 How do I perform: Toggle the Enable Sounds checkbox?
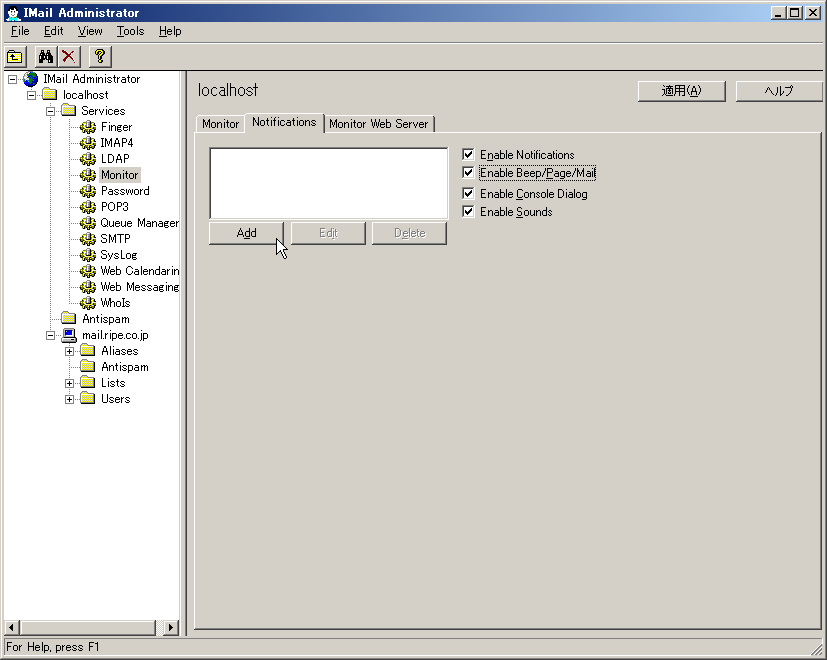click(x=468, y=212)
